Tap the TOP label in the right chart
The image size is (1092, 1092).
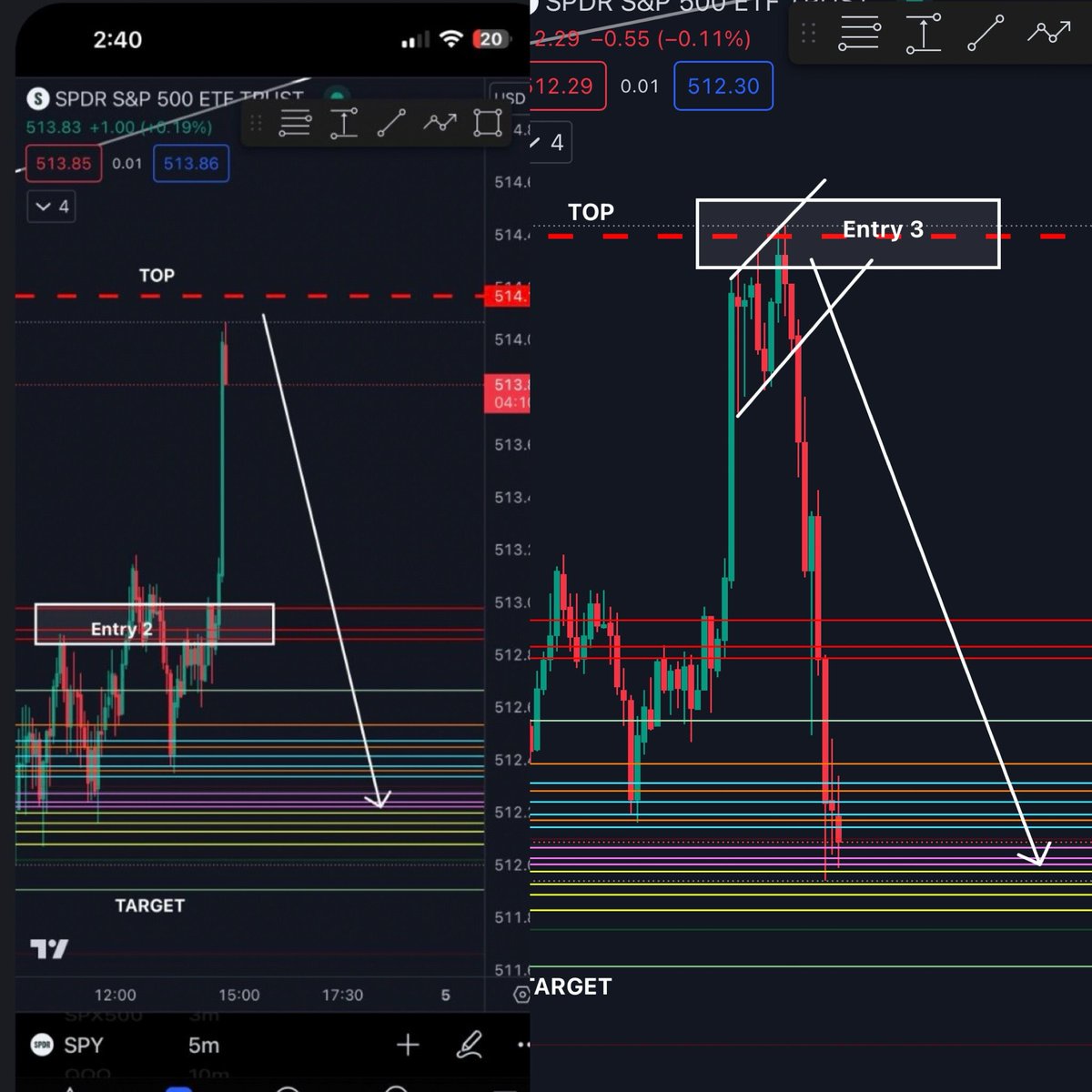(591, 212)
